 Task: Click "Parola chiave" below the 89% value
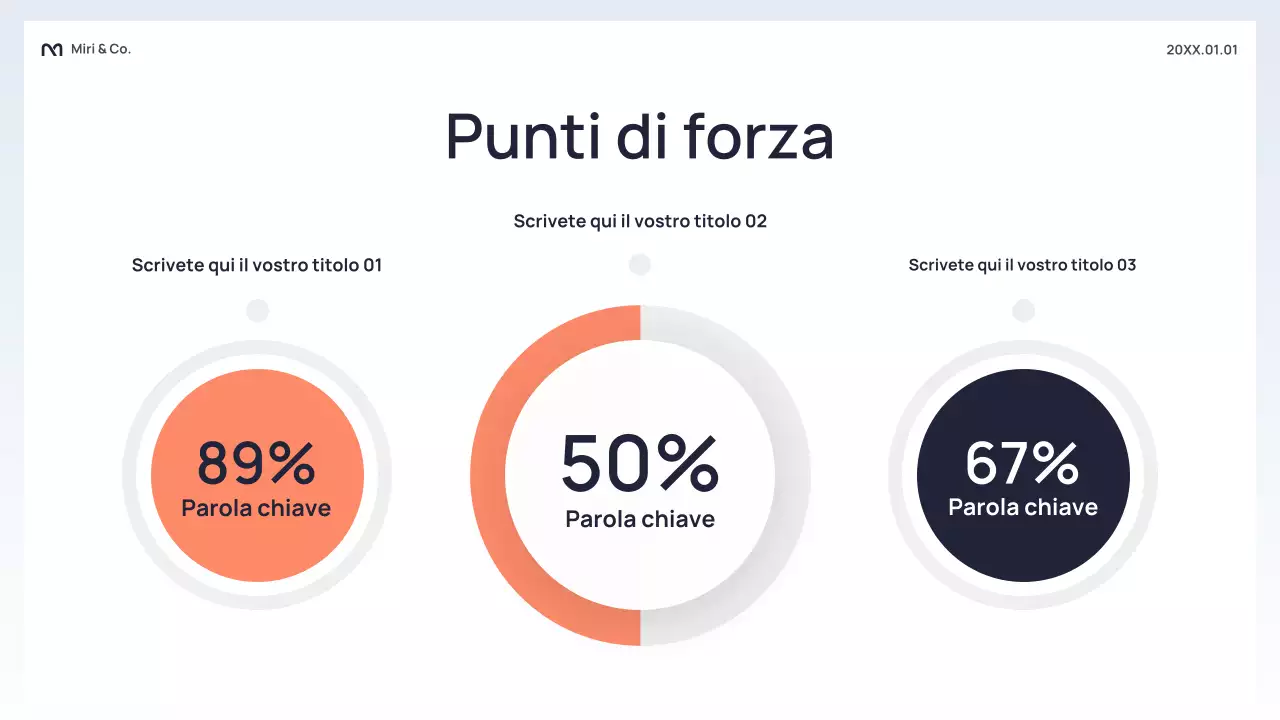[256, 508]
